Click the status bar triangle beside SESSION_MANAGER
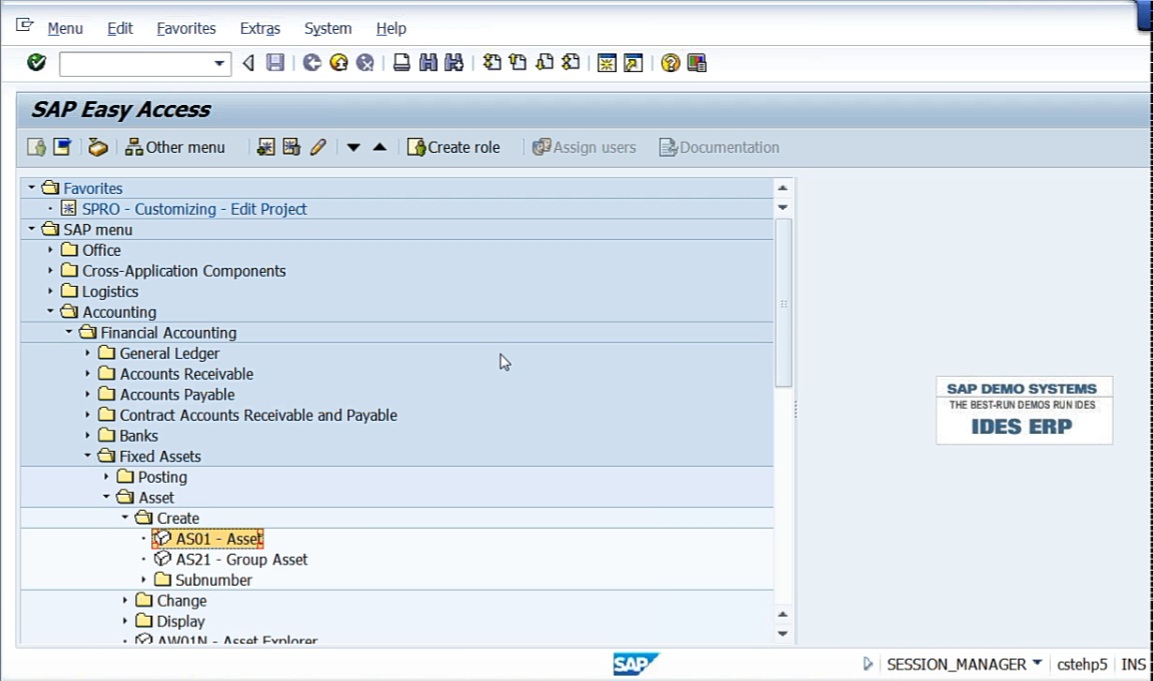The height and width of the screenshot is (681, 1153). 868,664
